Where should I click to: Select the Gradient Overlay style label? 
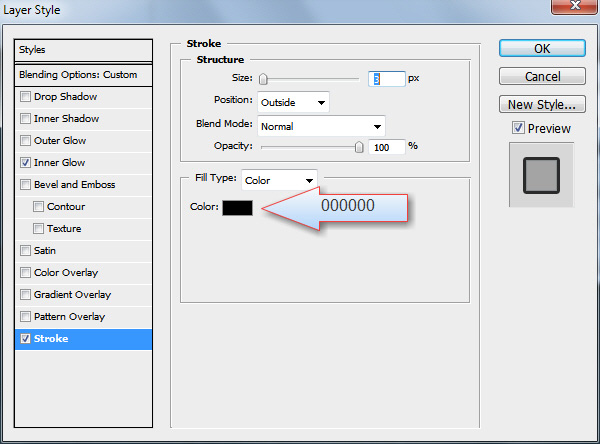coord(72,295)
